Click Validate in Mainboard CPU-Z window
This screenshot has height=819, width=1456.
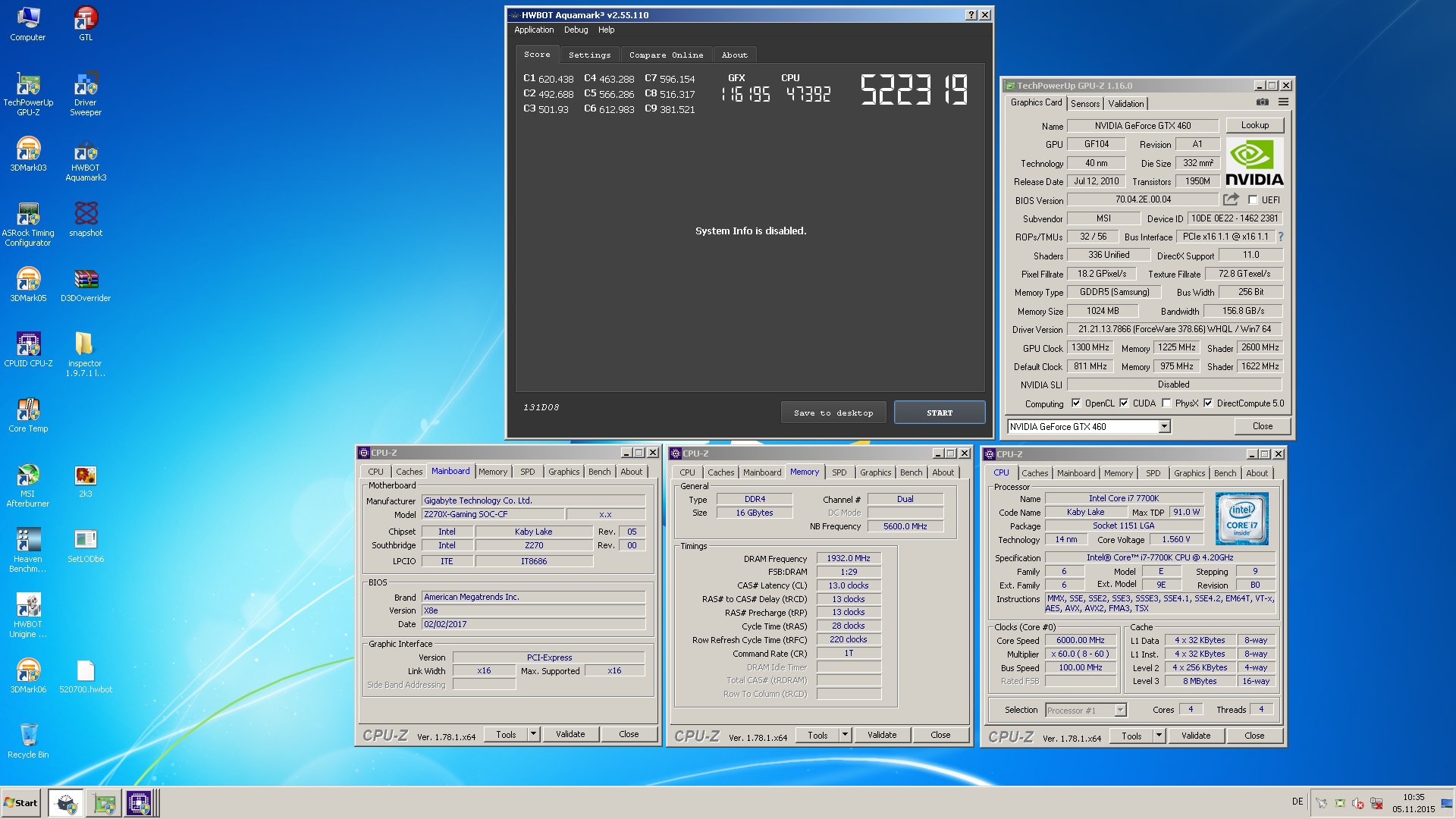[570, 734]
